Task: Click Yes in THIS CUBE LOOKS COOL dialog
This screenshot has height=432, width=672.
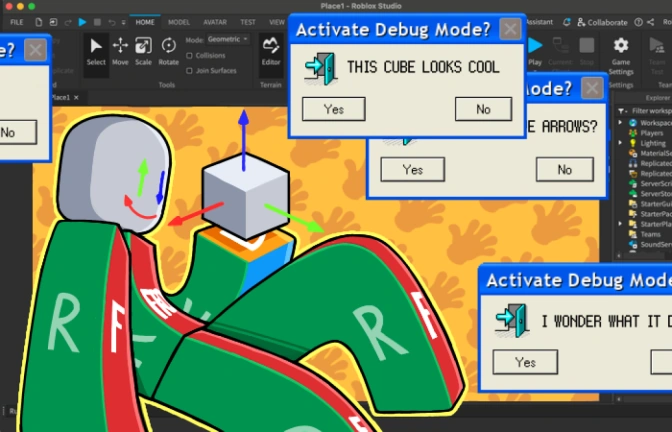Action: pyautogui.click(x=333, y=109)
